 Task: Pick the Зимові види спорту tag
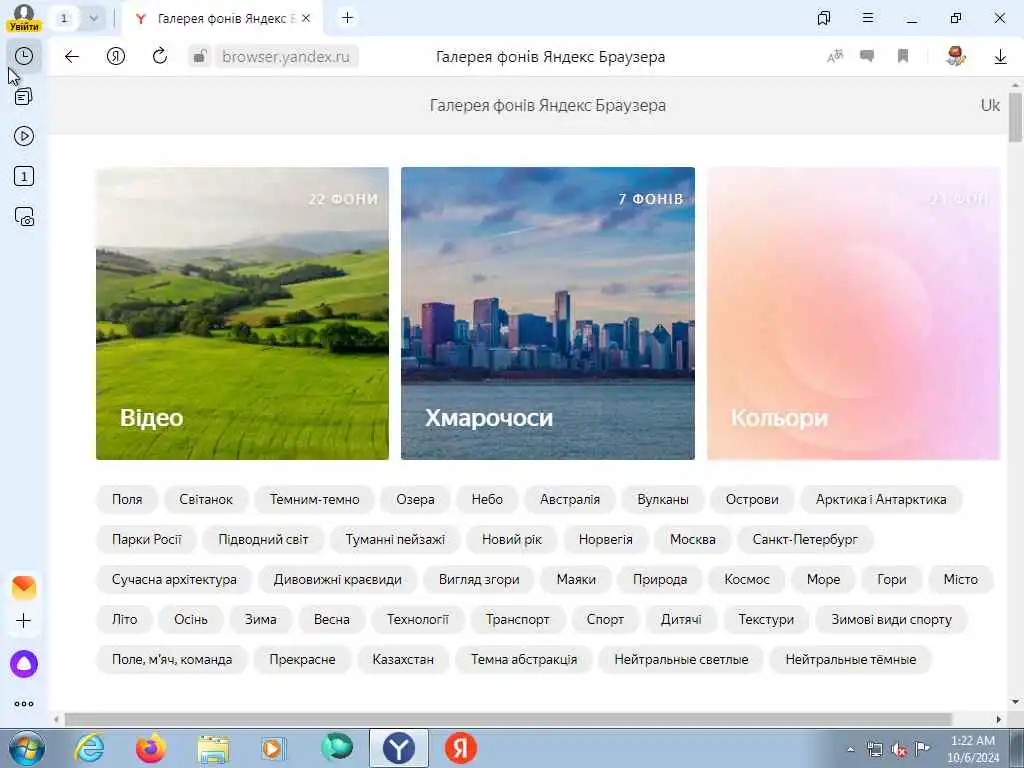(891, 619)
